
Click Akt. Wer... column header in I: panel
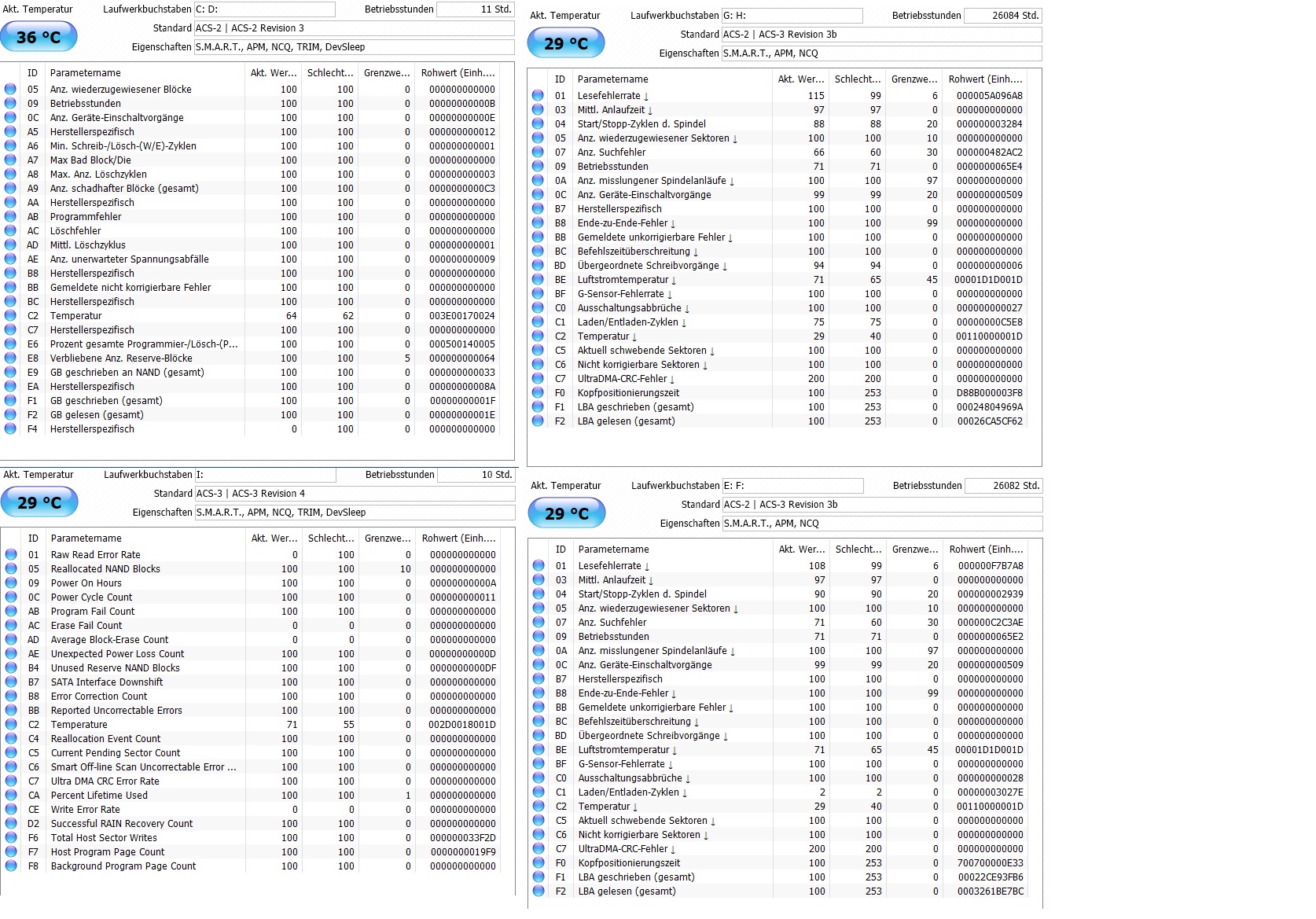[x=274, y=538]
